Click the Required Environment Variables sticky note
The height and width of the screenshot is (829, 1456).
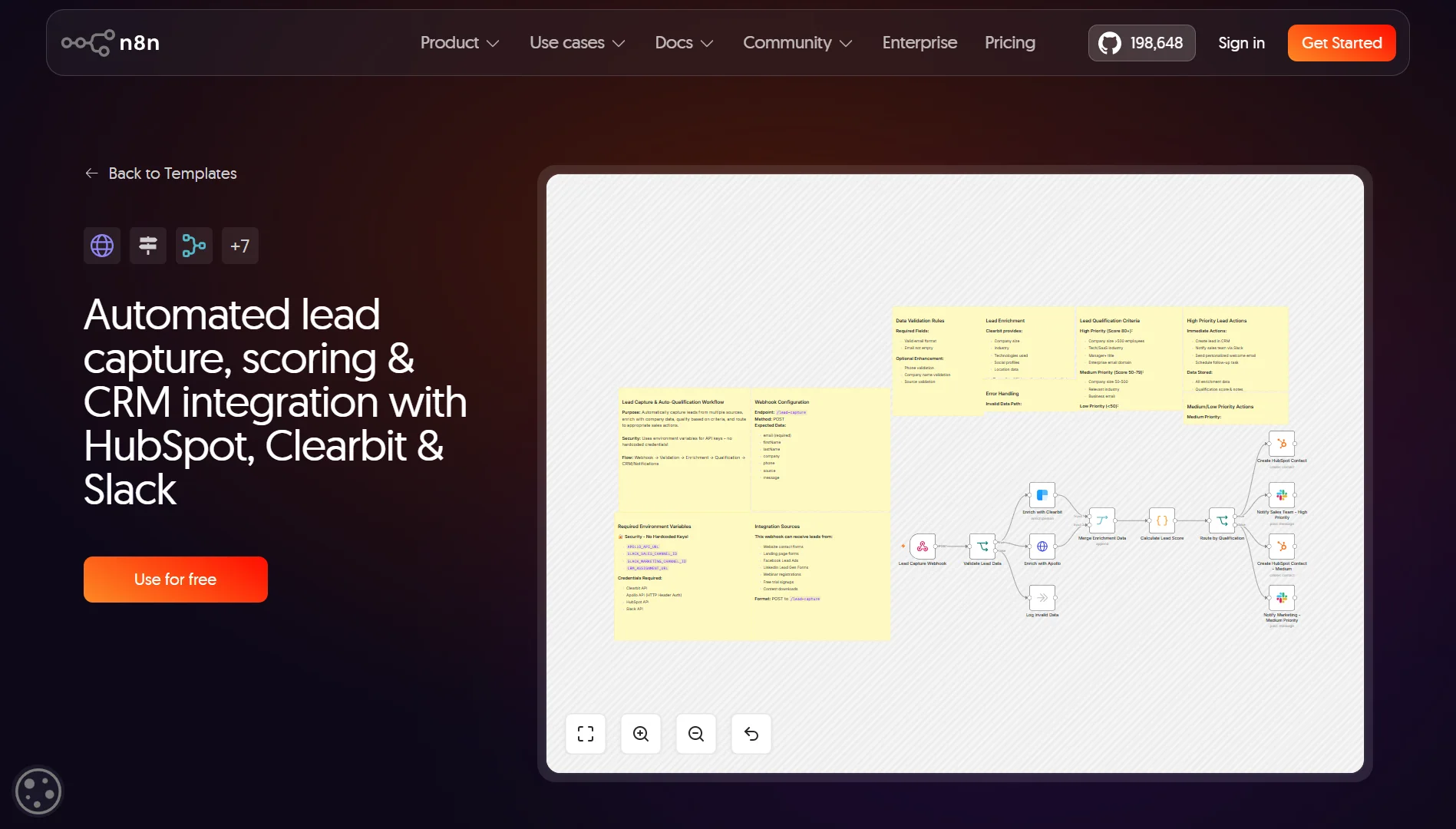pyautogui.click(x=682, y=577)
